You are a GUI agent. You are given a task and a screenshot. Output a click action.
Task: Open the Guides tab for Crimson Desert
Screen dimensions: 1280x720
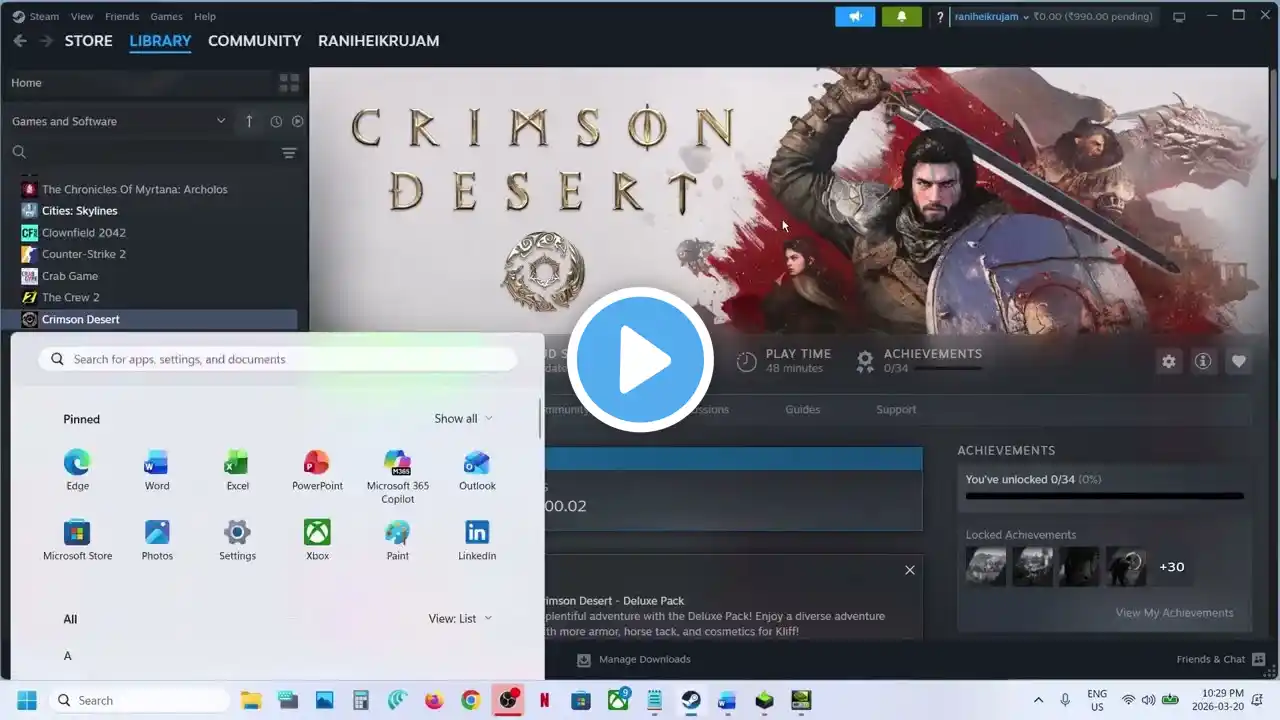coord(802,409)
